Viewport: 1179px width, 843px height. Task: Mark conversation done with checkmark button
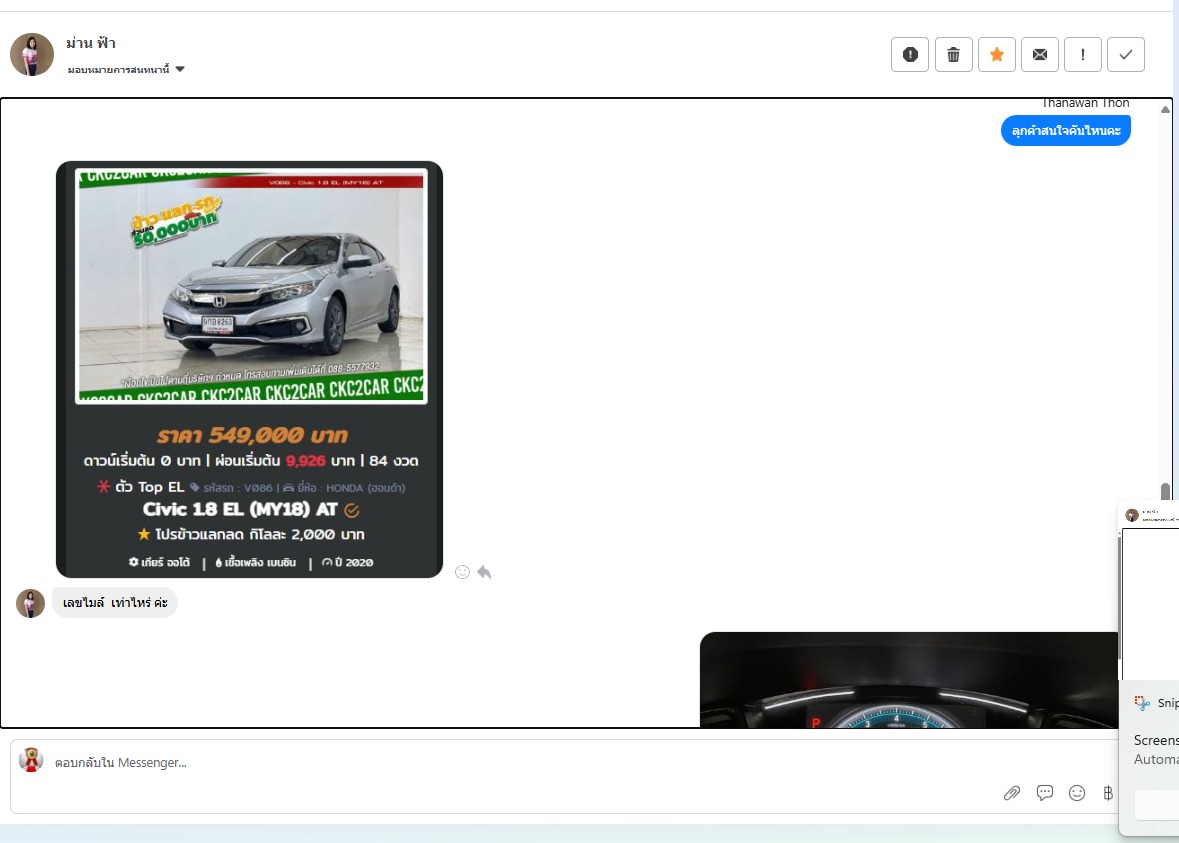(1126, 54)
